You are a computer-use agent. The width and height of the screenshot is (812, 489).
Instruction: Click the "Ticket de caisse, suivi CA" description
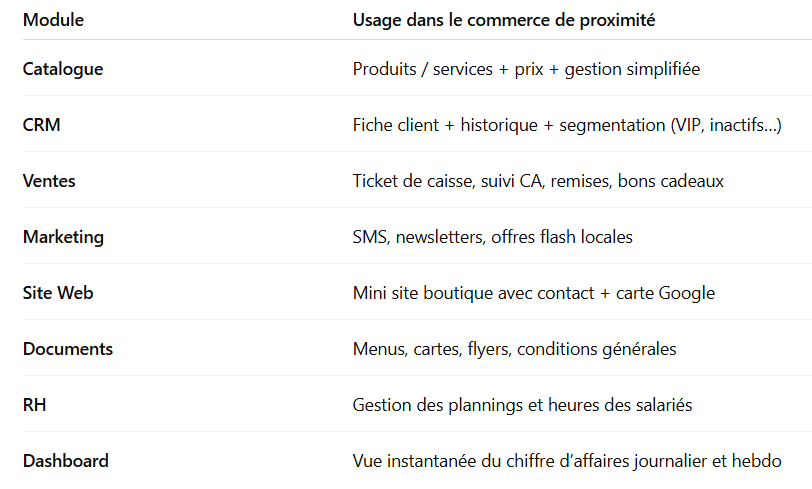click(x=450, y=181)
